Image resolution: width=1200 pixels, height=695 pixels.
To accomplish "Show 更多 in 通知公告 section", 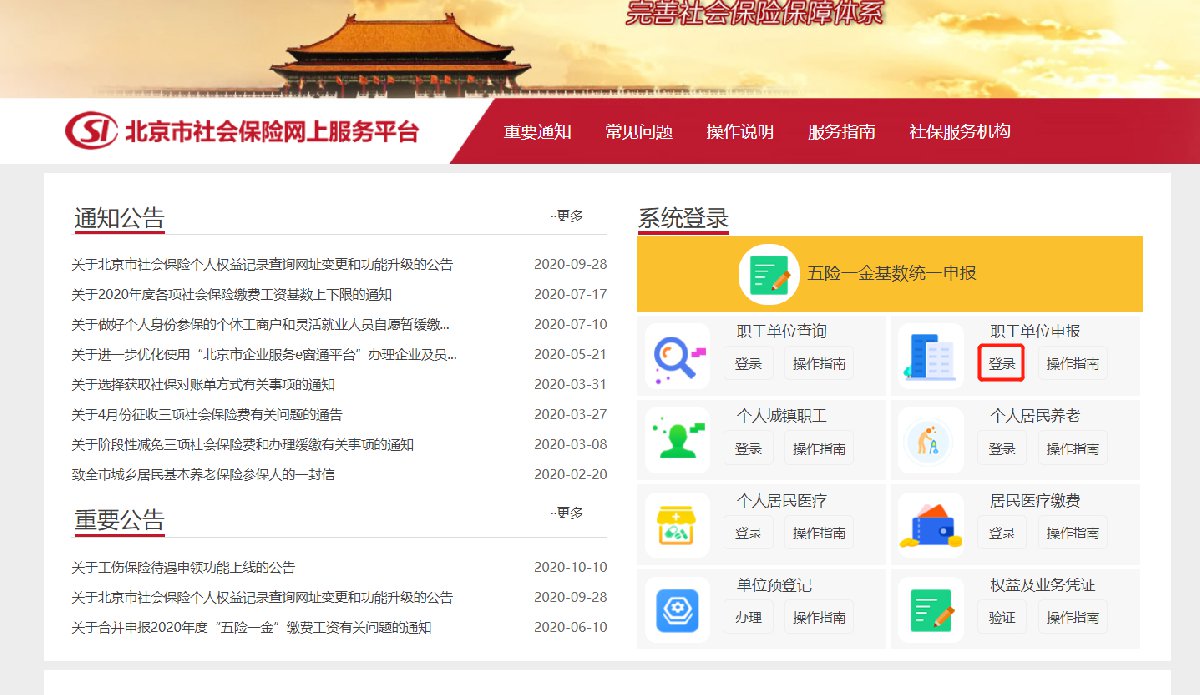I will pos(568,216).
